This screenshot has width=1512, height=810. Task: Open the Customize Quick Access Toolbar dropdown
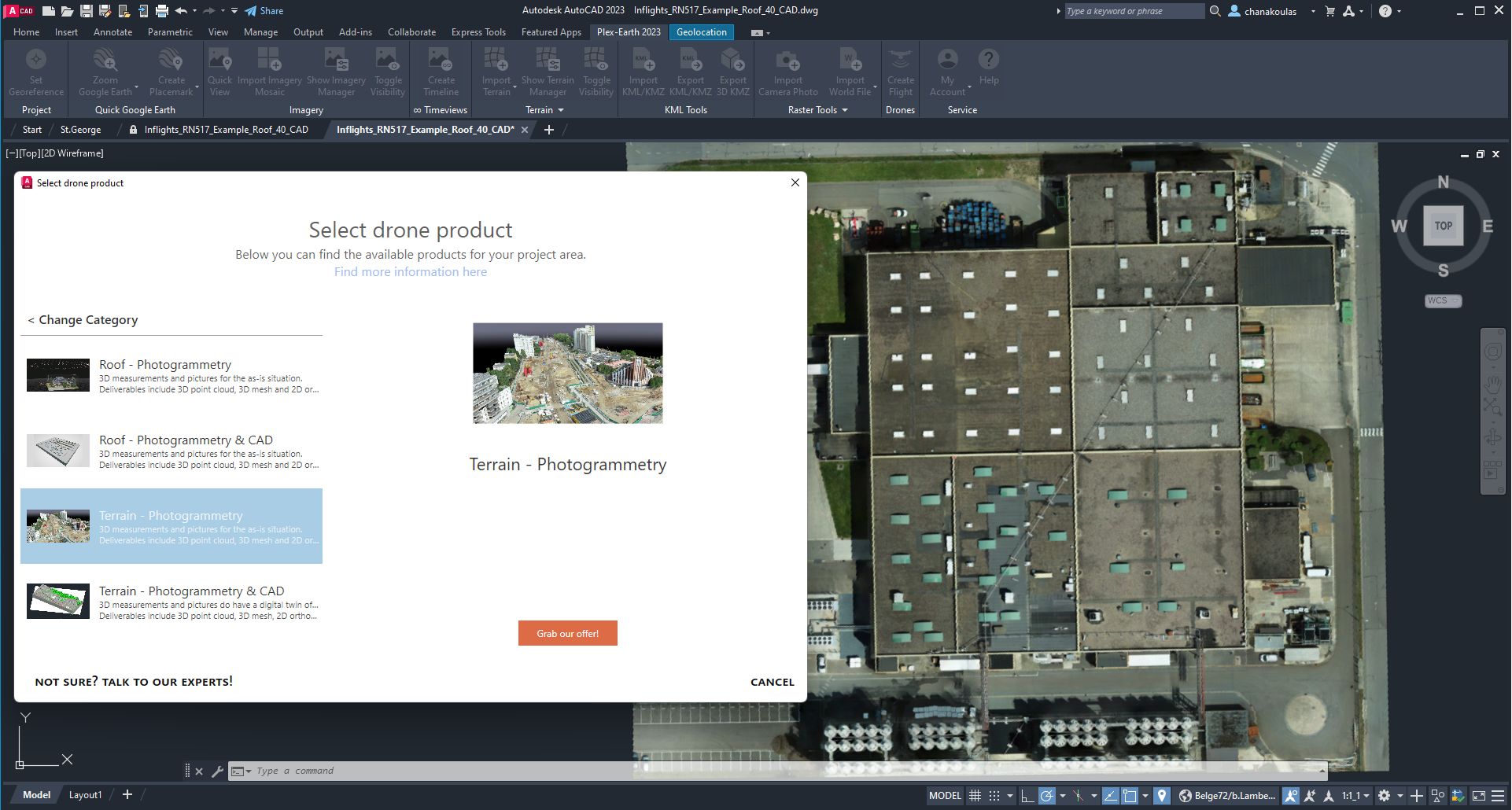(234, 11)
